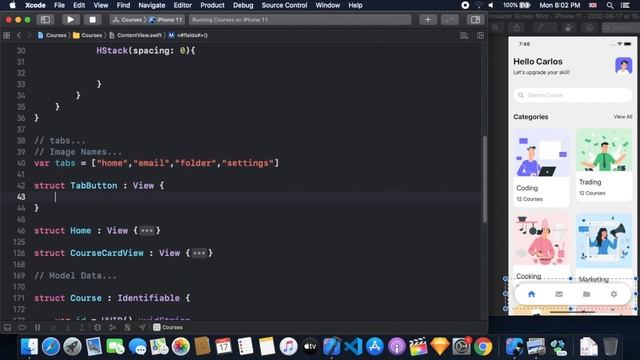640x360 pixels.
Task: Open Debug View Hierarchy
Action: click(97, 327)
